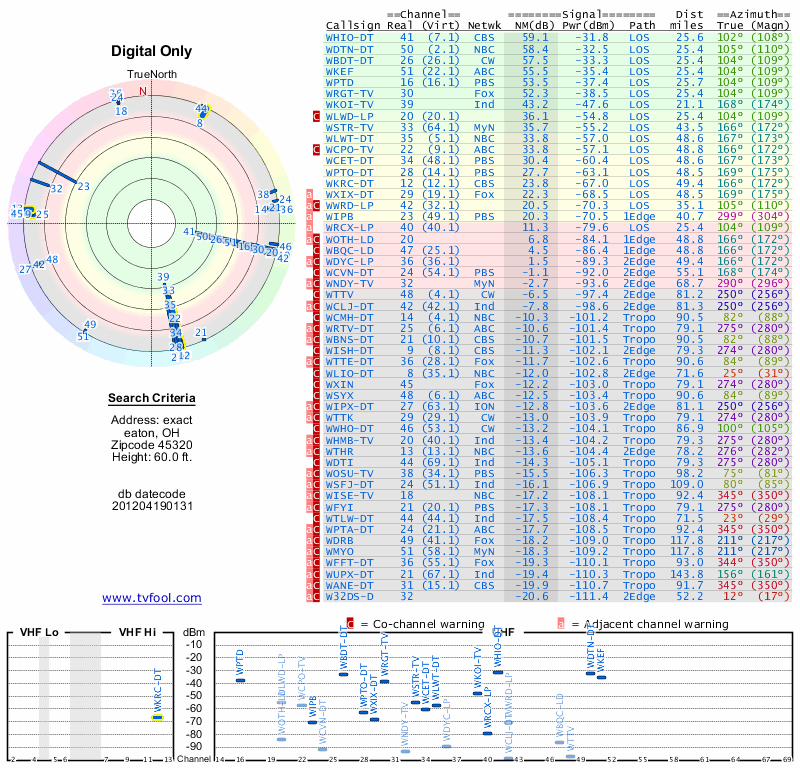Click the W32DS-D callsign

point(349,597)
